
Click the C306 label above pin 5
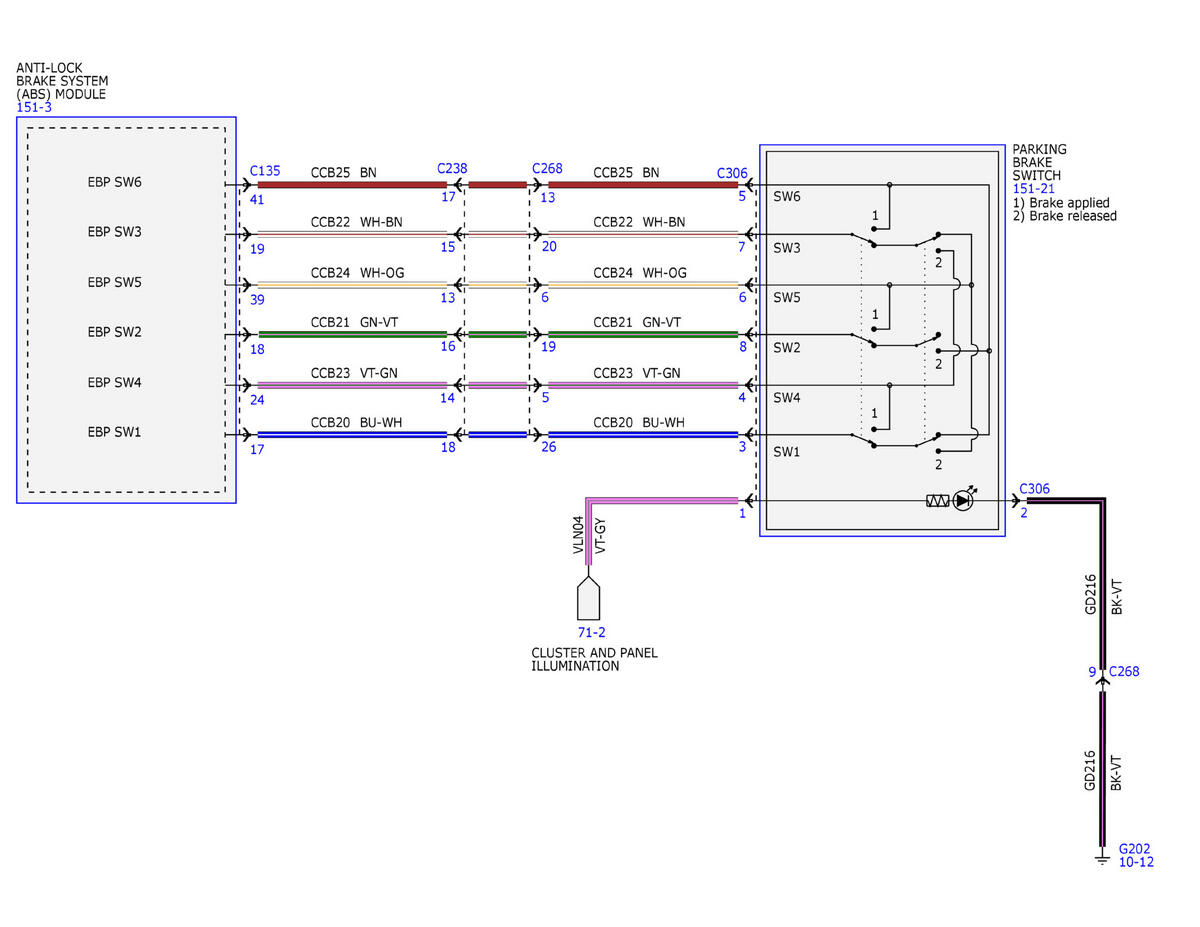[732, 173]
